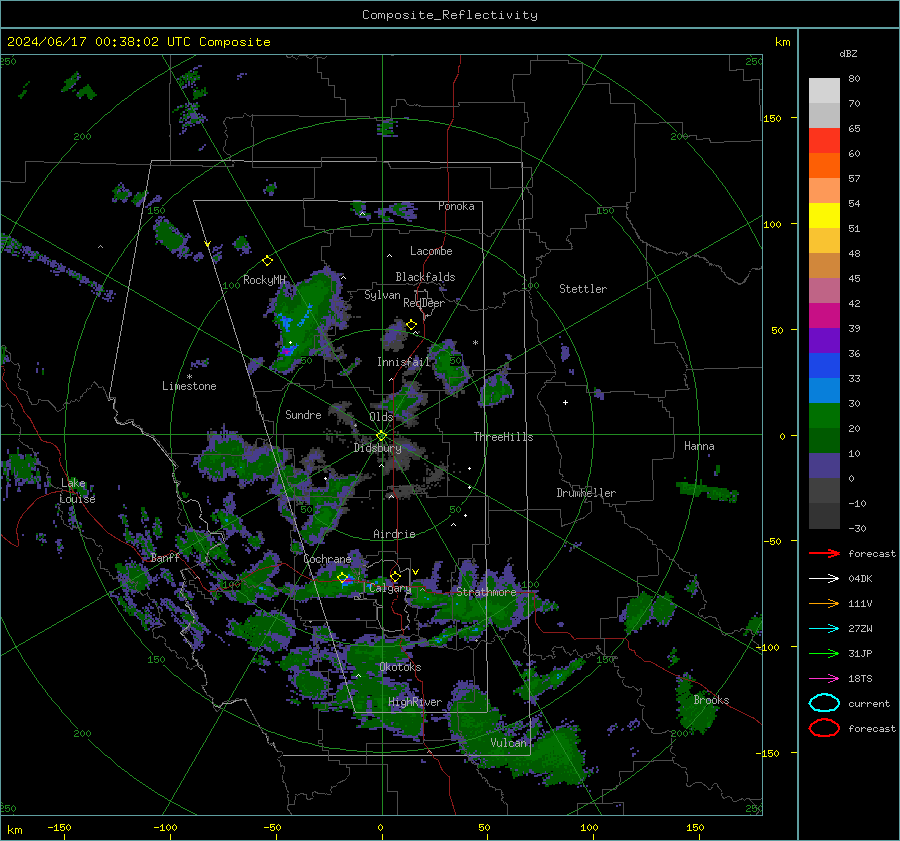Click the Lacombe city label
The image size is (900, 841).
click(431, 251)
